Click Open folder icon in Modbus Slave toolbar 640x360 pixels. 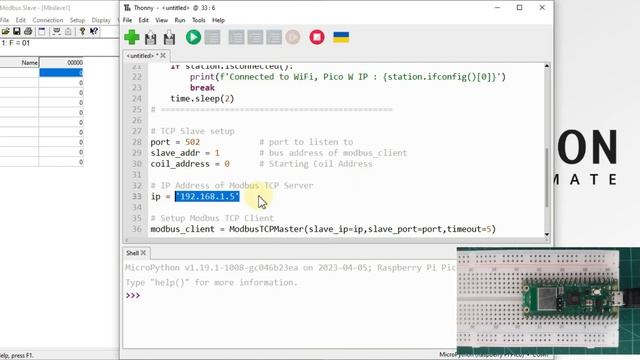click(x=5, y=31)
